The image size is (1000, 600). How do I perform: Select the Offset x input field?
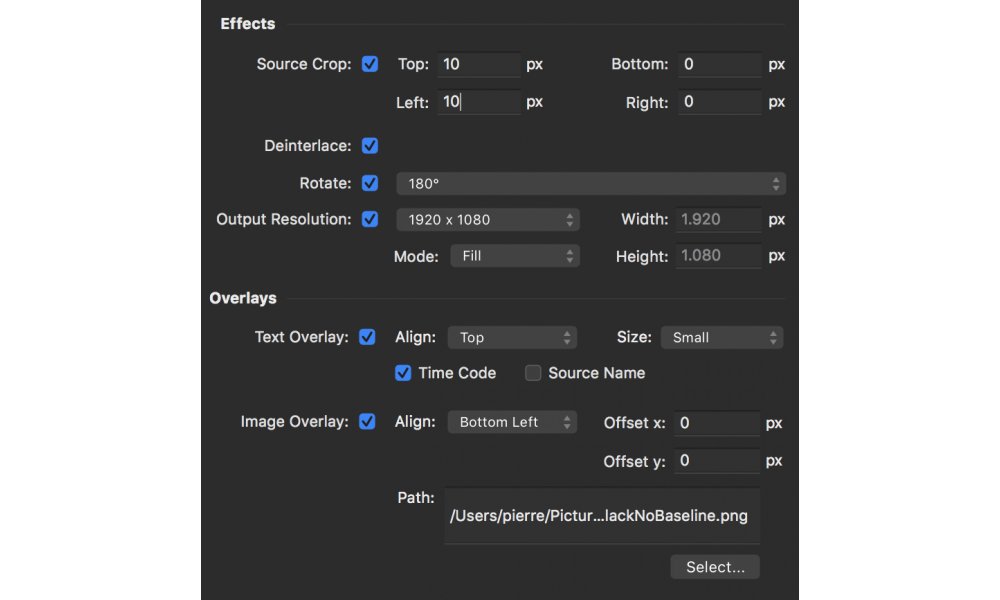pyautogui.click(x=717, y=423)
